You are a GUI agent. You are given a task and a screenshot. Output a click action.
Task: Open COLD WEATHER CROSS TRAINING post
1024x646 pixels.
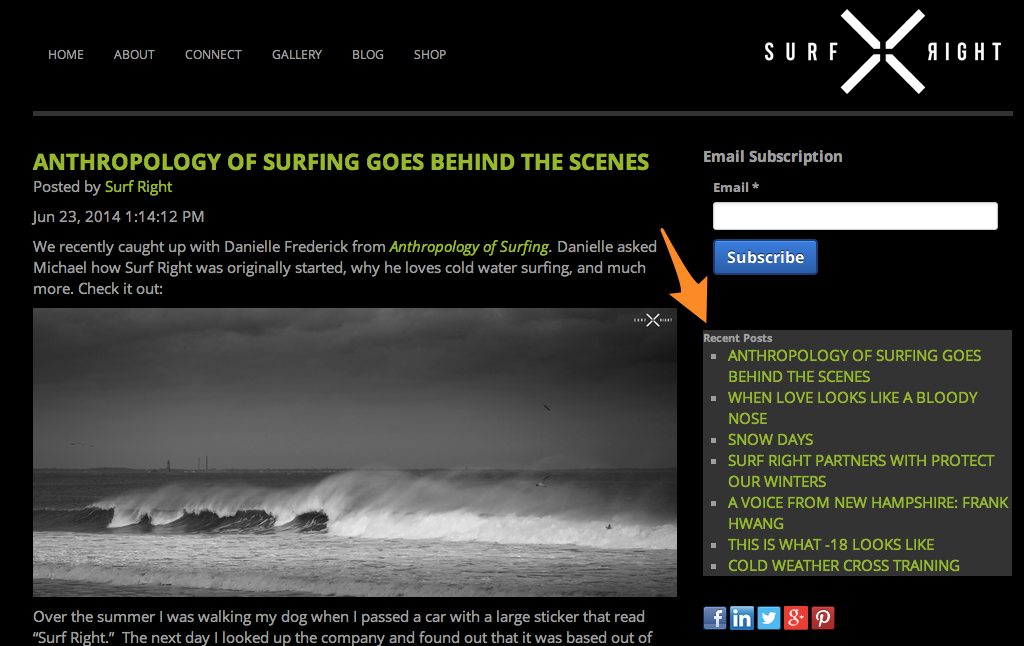(844, 566)
